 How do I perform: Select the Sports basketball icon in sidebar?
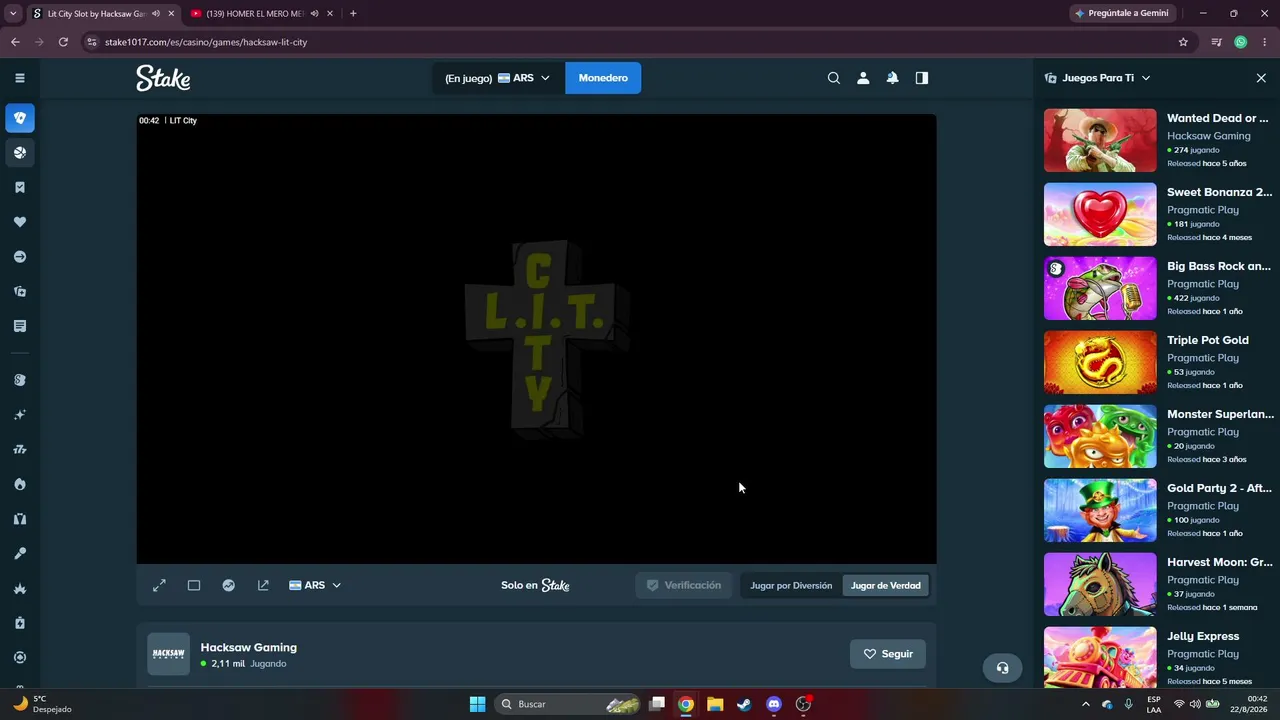[20, 153]
